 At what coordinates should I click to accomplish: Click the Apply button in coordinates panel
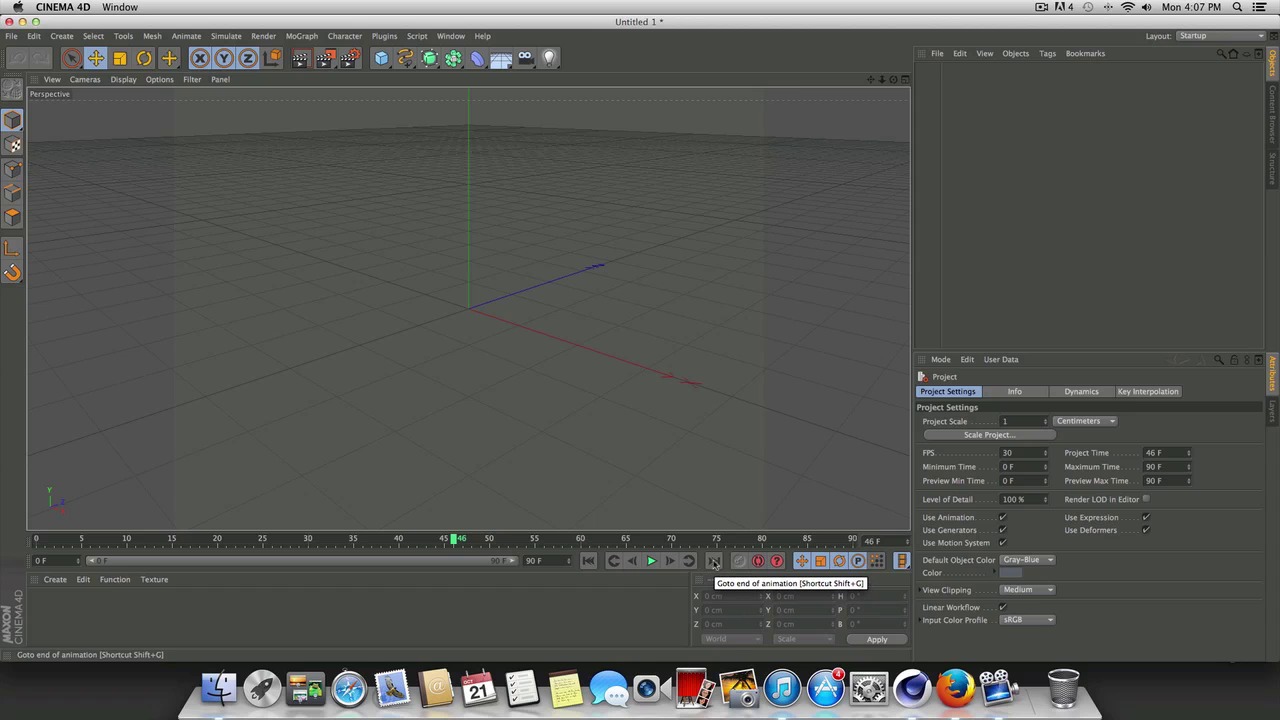(876, 640)
